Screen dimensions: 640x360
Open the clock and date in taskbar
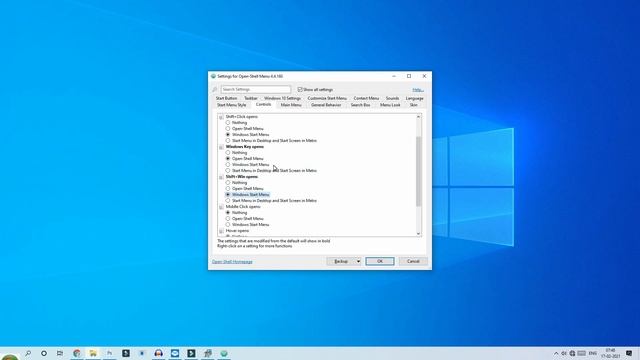pos(611,353)
